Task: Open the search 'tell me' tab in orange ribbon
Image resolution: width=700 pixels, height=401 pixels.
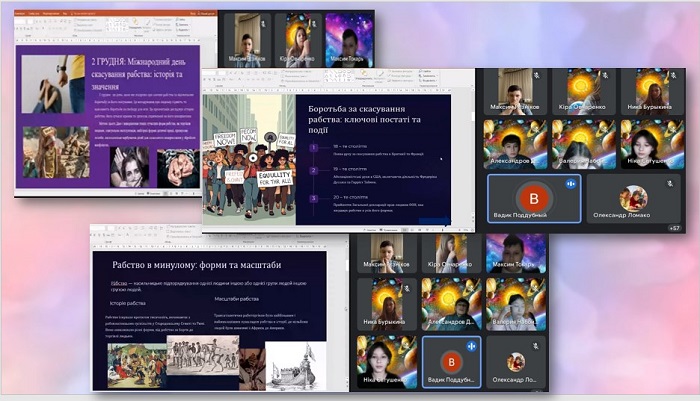Action: [x=85, y=13]
